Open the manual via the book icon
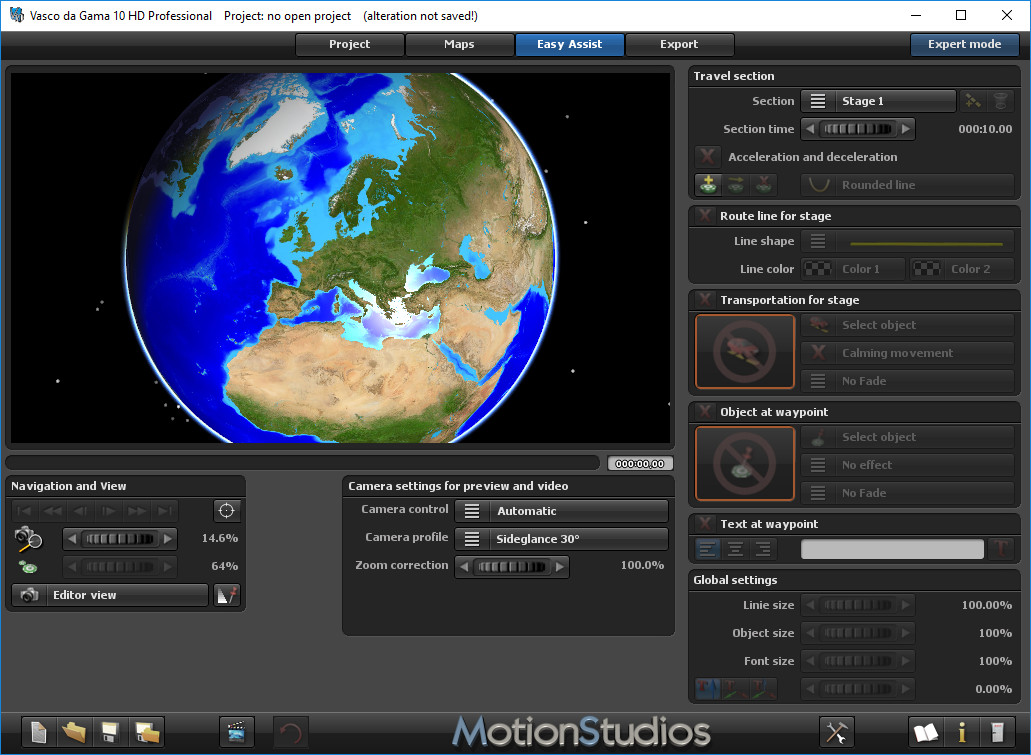The height and width of the screenshot is (755, 1031). [x=926, y=732]
